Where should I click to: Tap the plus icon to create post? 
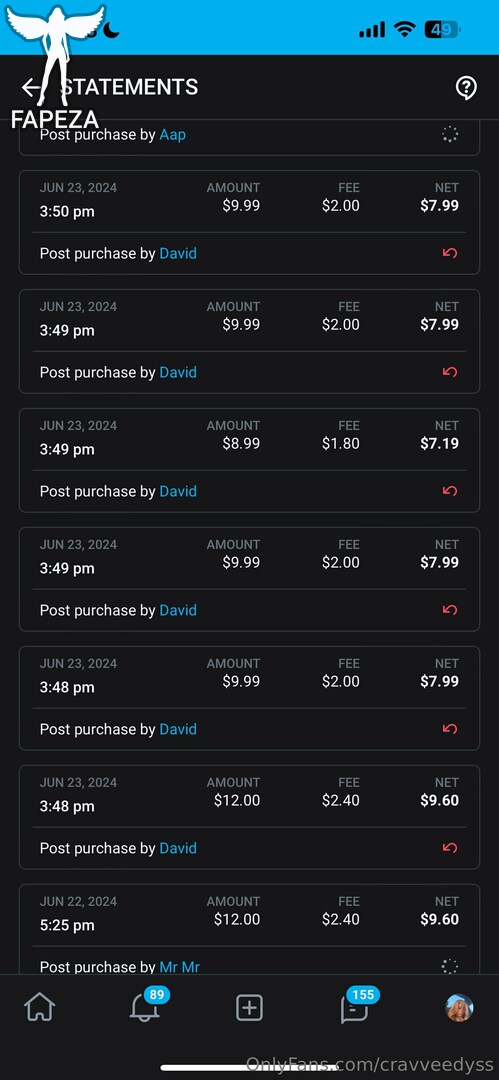pos(249,1008)
